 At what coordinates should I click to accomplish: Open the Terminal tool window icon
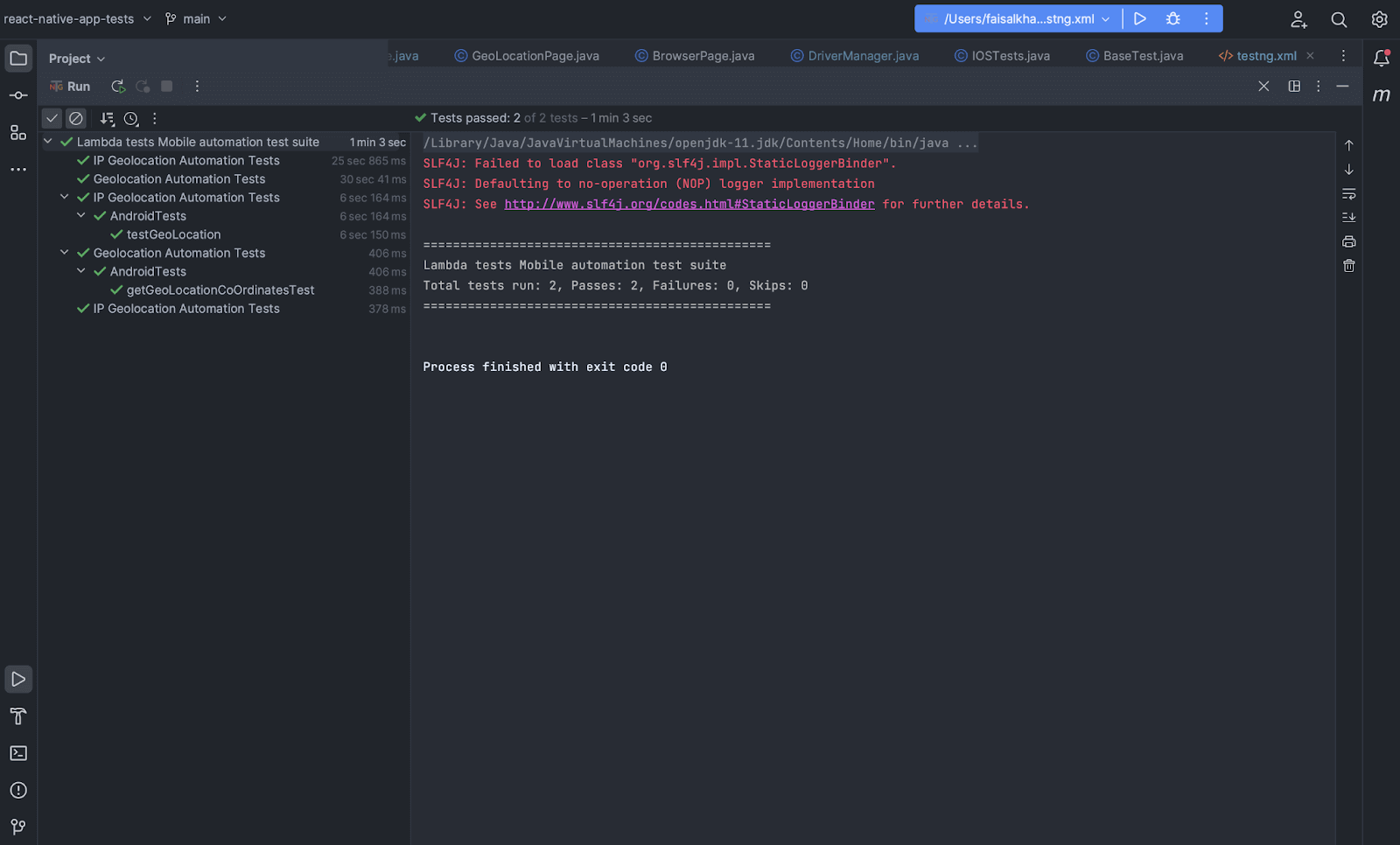click(17, 753)
